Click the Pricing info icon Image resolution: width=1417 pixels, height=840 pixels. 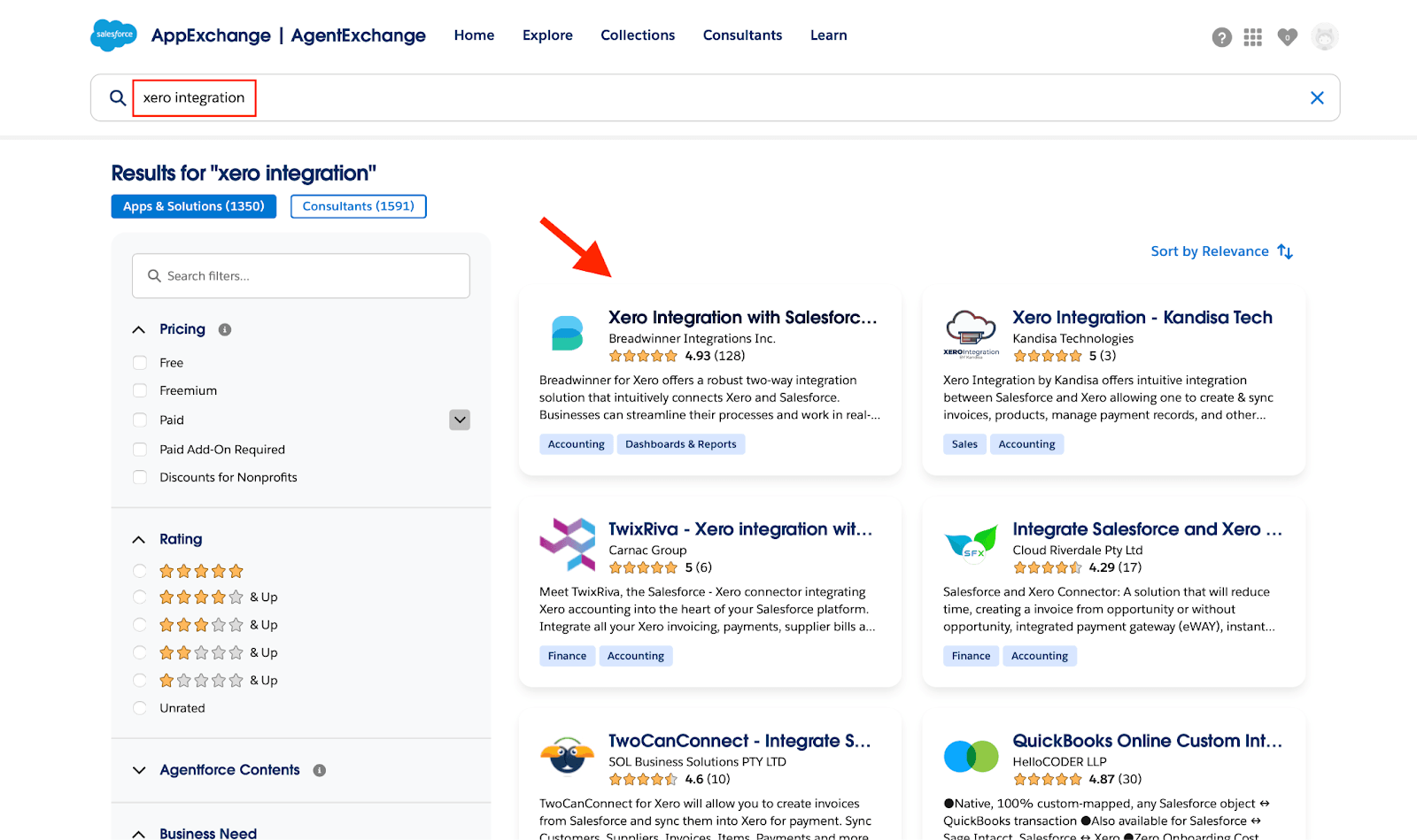click(x=225, y=329)
